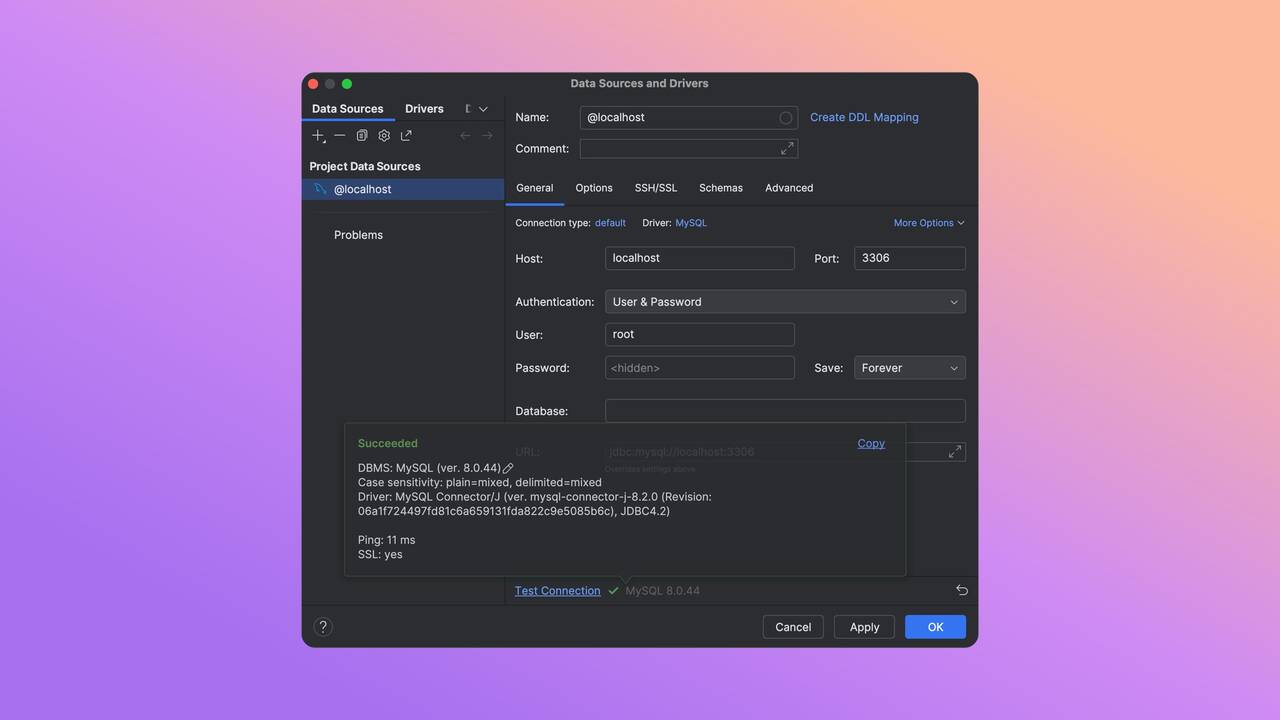The width and height of the screenshot is (1280, 720).
Task: Open data source properties via the gear icon
Action: coord(384,135)
